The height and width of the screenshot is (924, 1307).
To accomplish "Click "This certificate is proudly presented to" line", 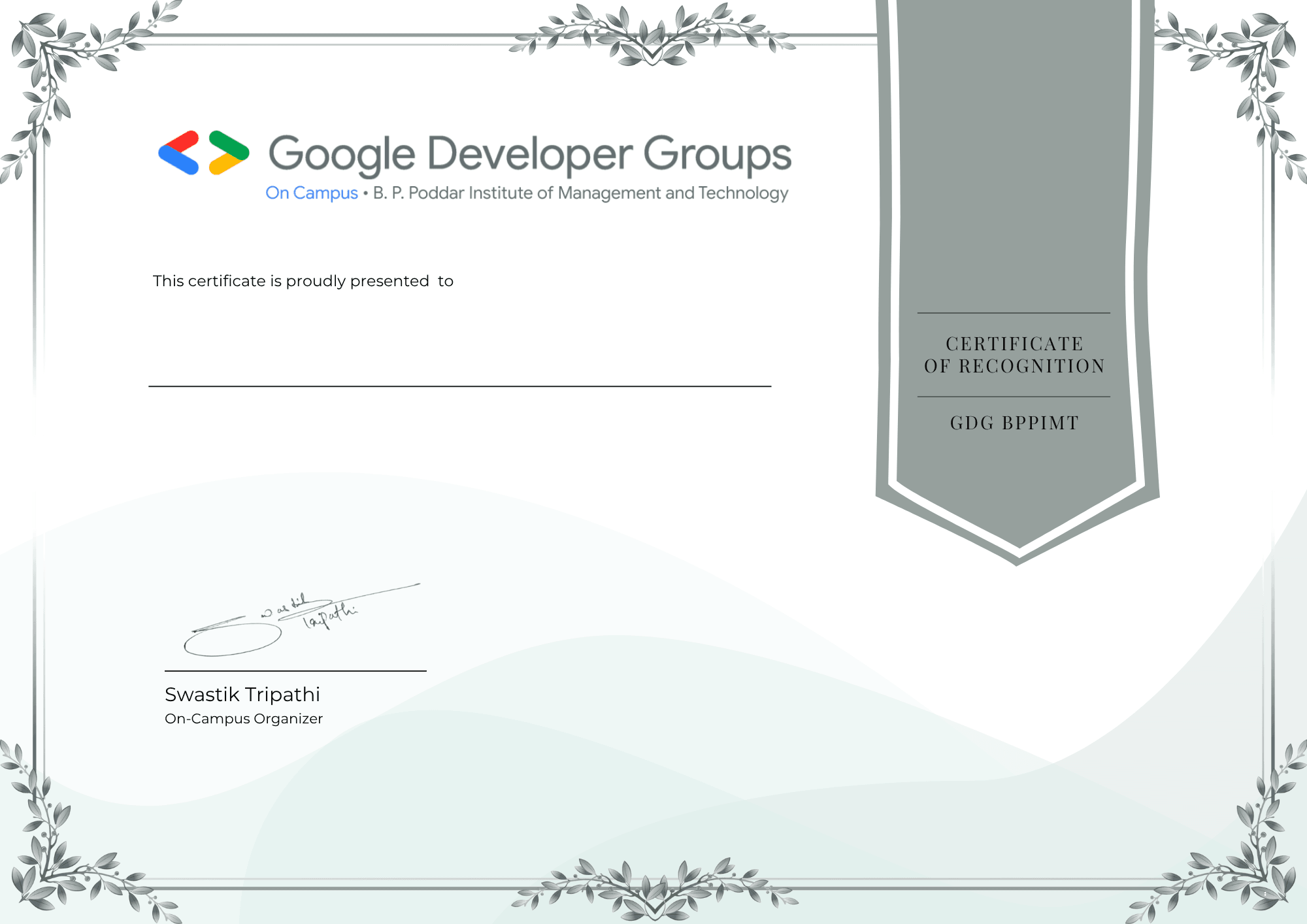I will pos(303,281).
